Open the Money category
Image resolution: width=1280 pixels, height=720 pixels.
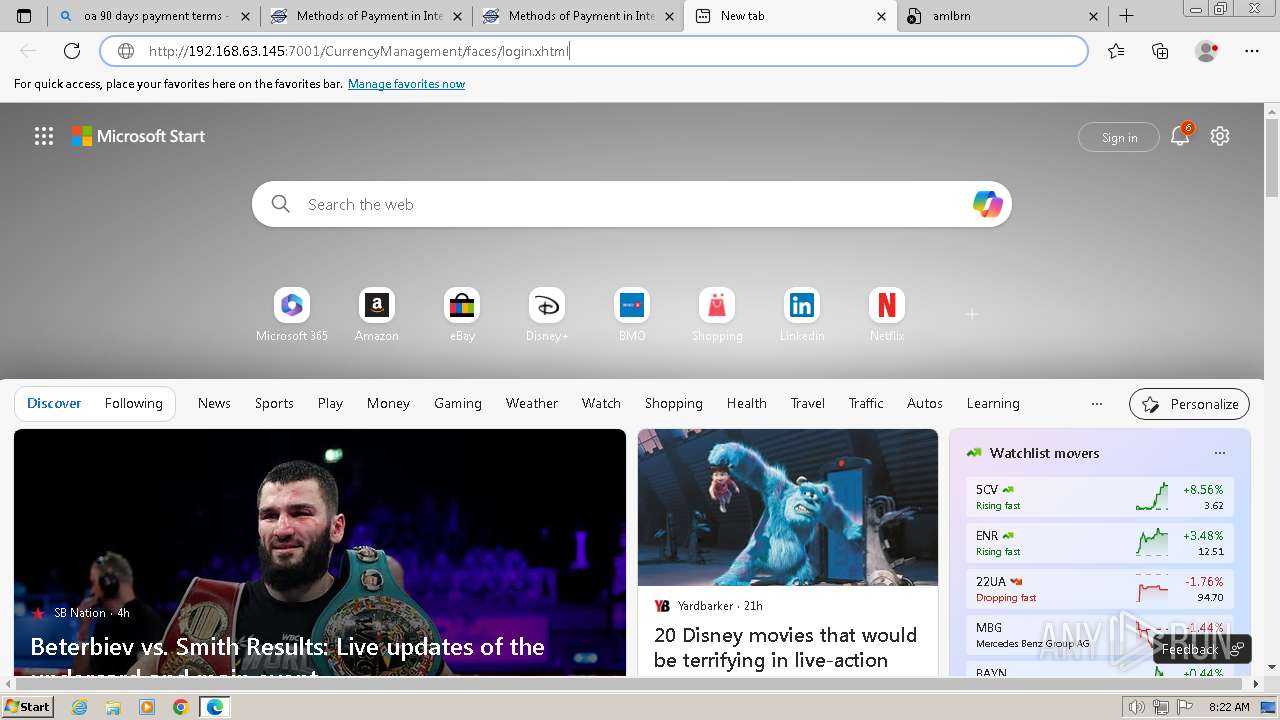[388, 403]
